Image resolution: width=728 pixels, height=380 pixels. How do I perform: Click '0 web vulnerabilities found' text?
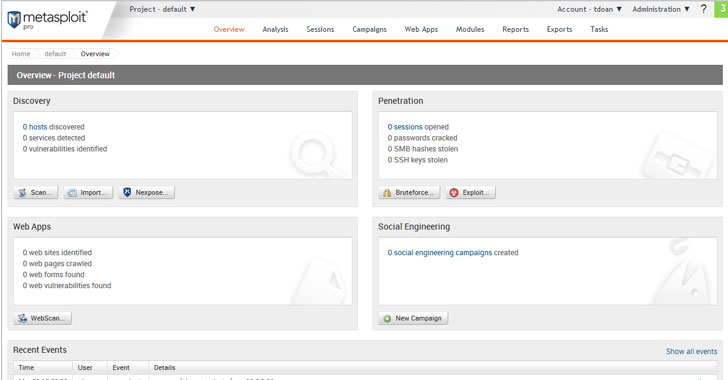67,285
